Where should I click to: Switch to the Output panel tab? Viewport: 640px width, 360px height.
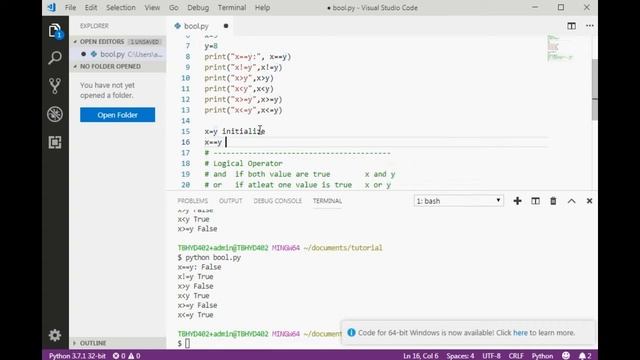(x=231, y=201)
